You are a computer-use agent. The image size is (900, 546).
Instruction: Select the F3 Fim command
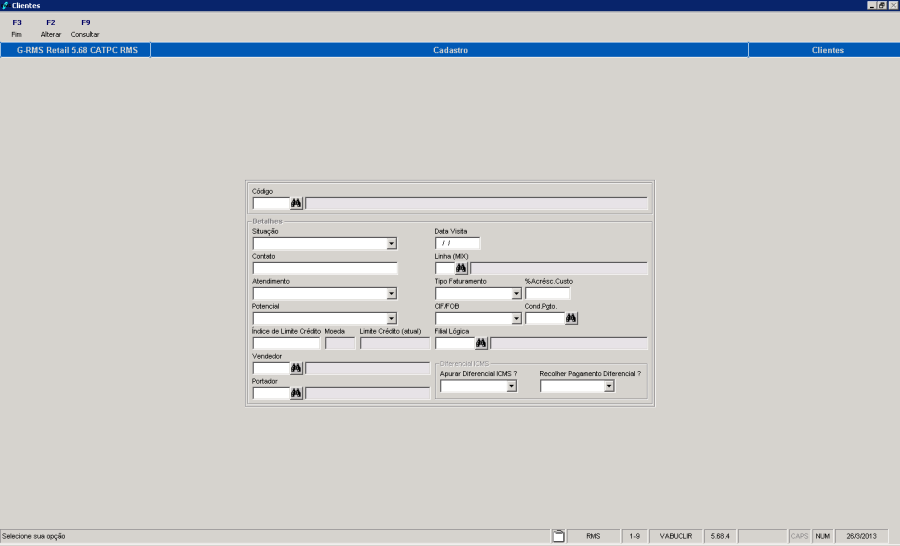click(17, 28)
